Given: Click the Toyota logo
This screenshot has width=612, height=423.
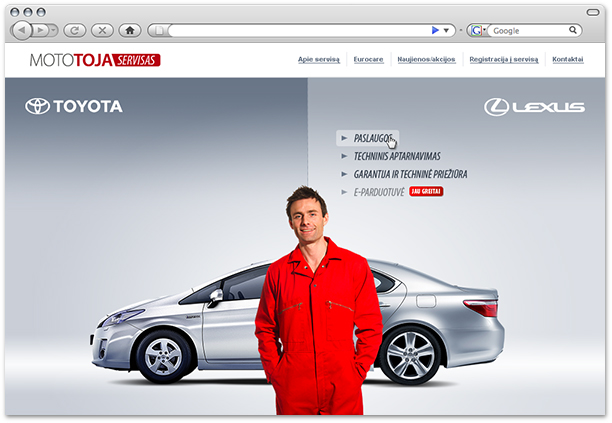Looking at the screenshot, I should [x=74, y=106].
